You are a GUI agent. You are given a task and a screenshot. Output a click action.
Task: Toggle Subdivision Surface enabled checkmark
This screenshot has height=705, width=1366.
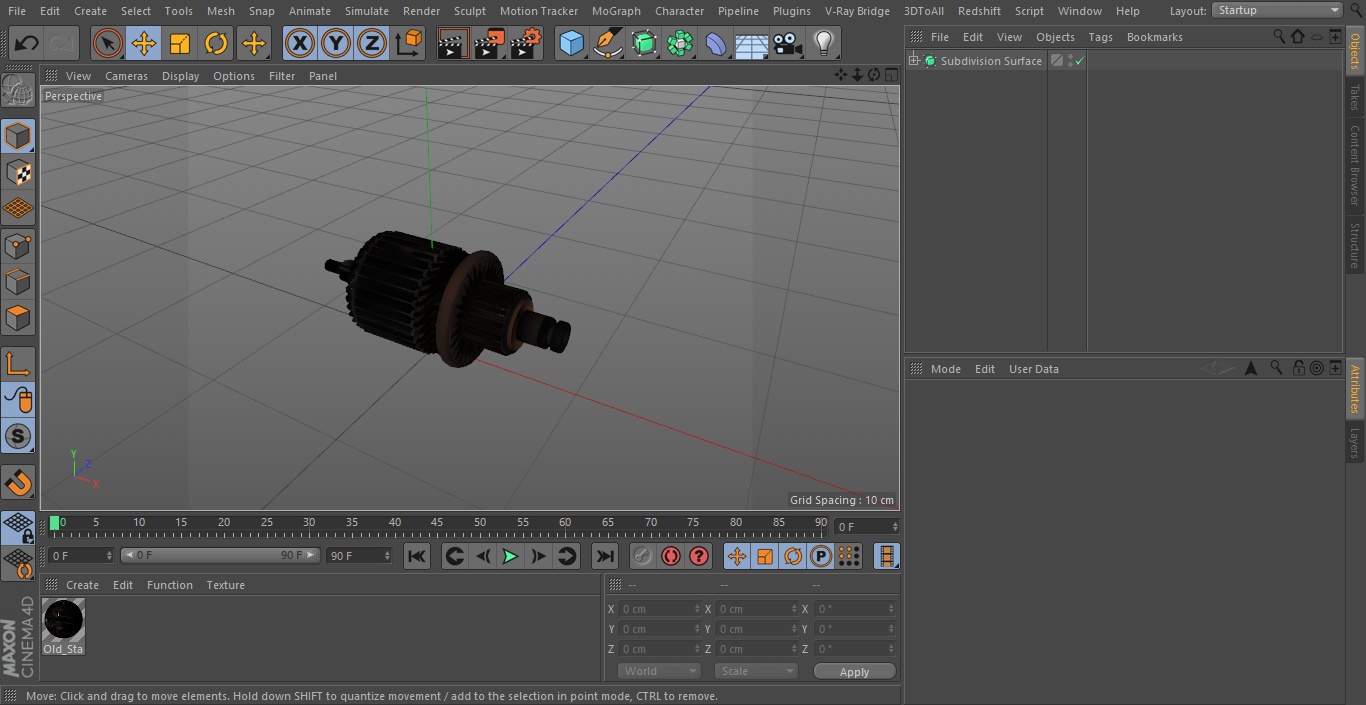pyautogui.click(x=1079, y=61)
